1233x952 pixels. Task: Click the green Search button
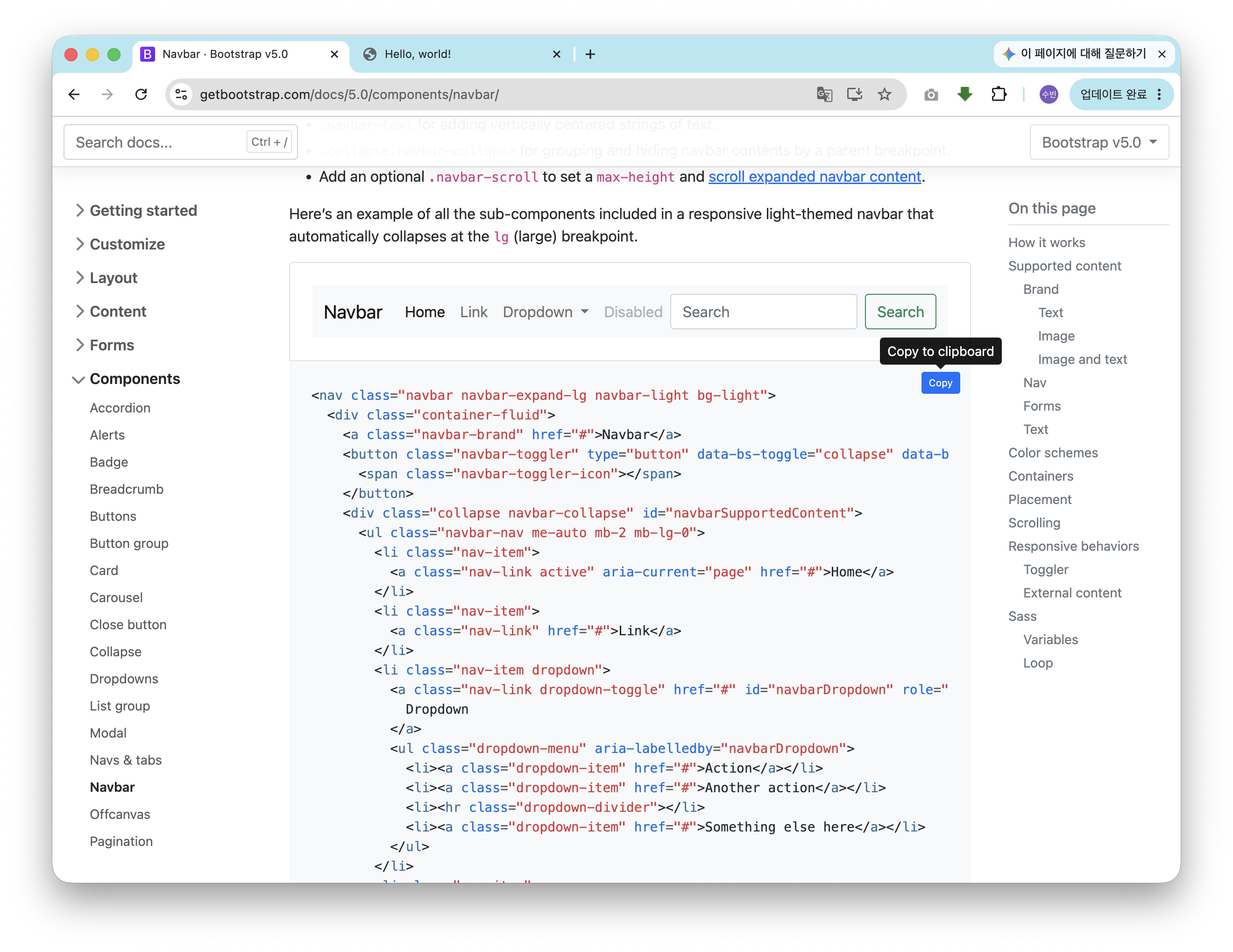[x=900, y=312]
